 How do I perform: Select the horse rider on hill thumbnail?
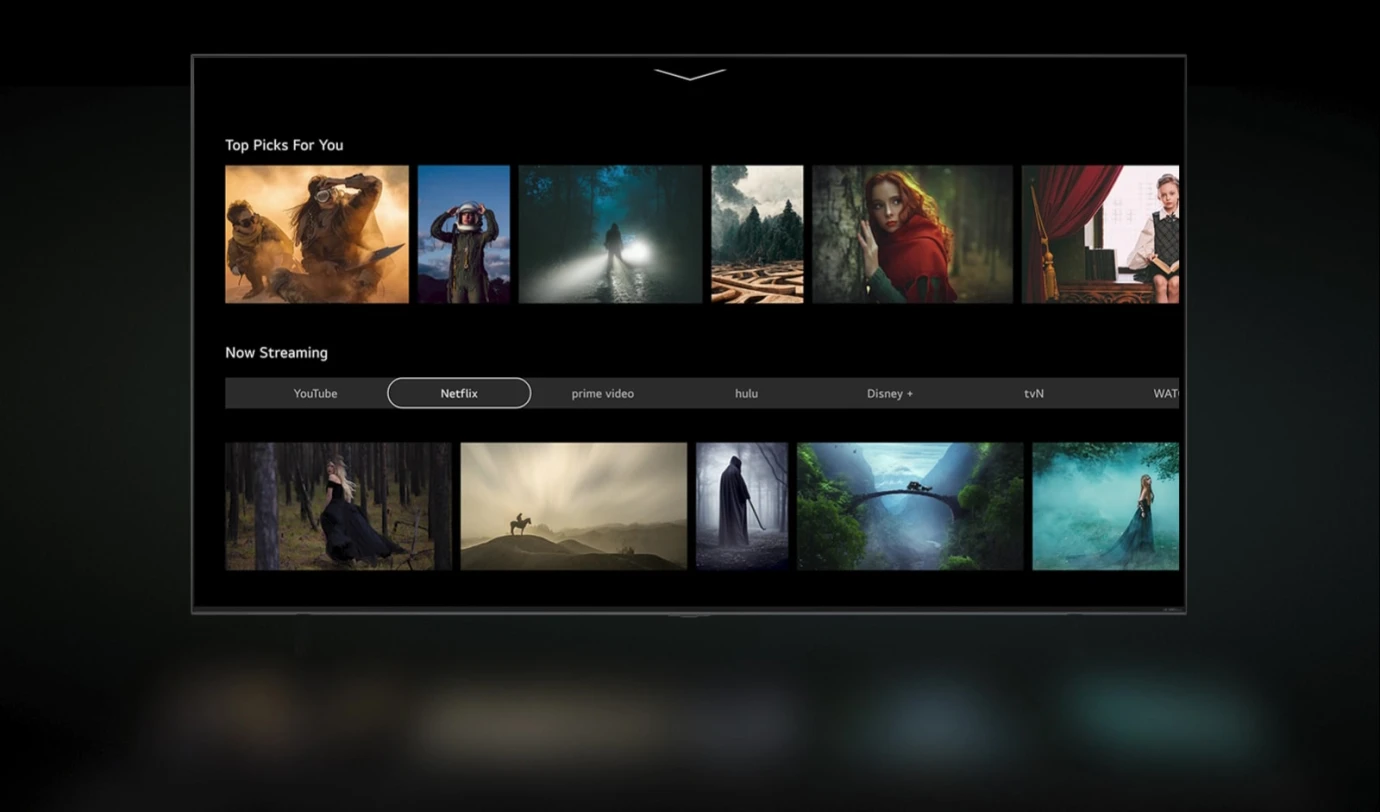point(573,506)
